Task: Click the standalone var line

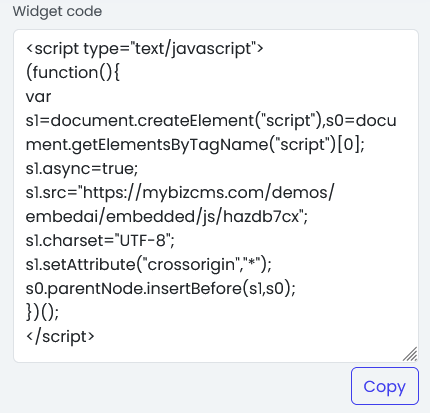Action: point(38,97)
